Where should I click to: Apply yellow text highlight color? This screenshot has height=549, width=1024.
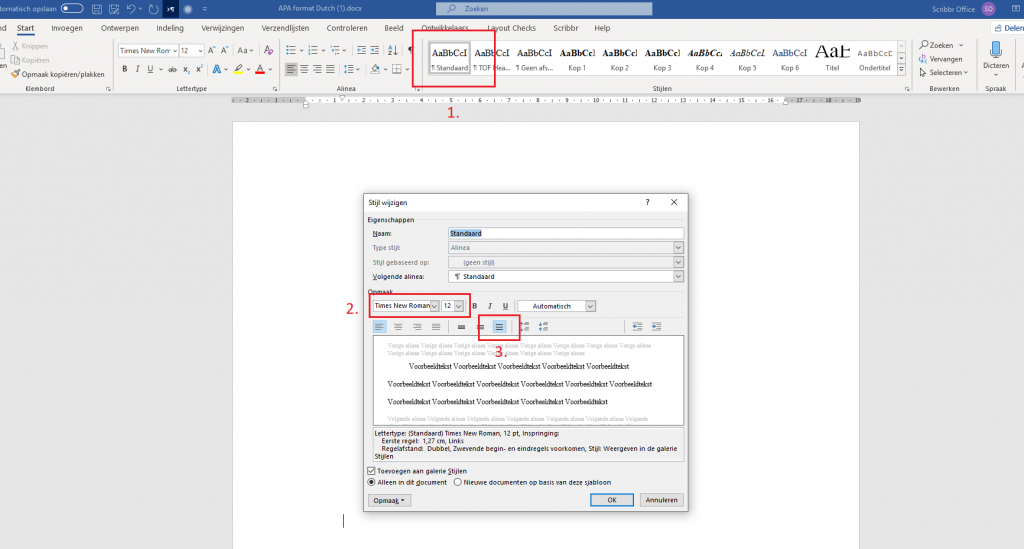click(238, 69)
